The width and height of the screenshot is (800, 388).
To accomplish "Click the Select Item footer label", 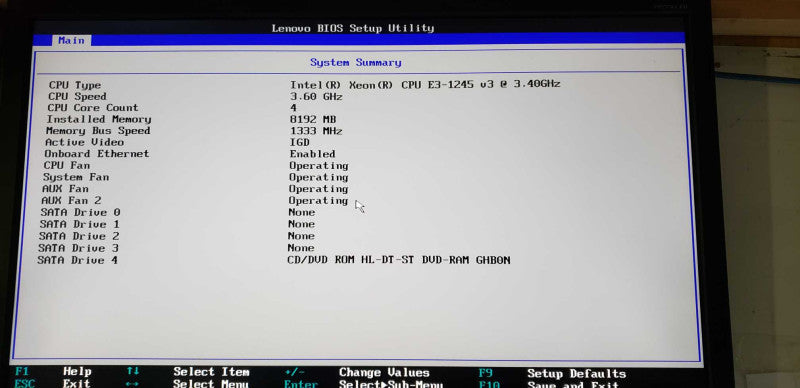I will [x=211, y=372].
